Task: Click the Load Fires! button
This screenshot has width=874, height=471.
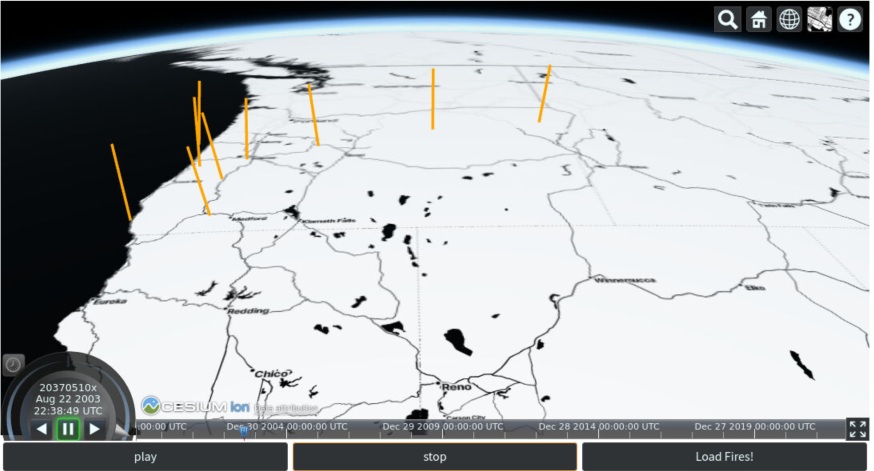Action: point(725,457)
